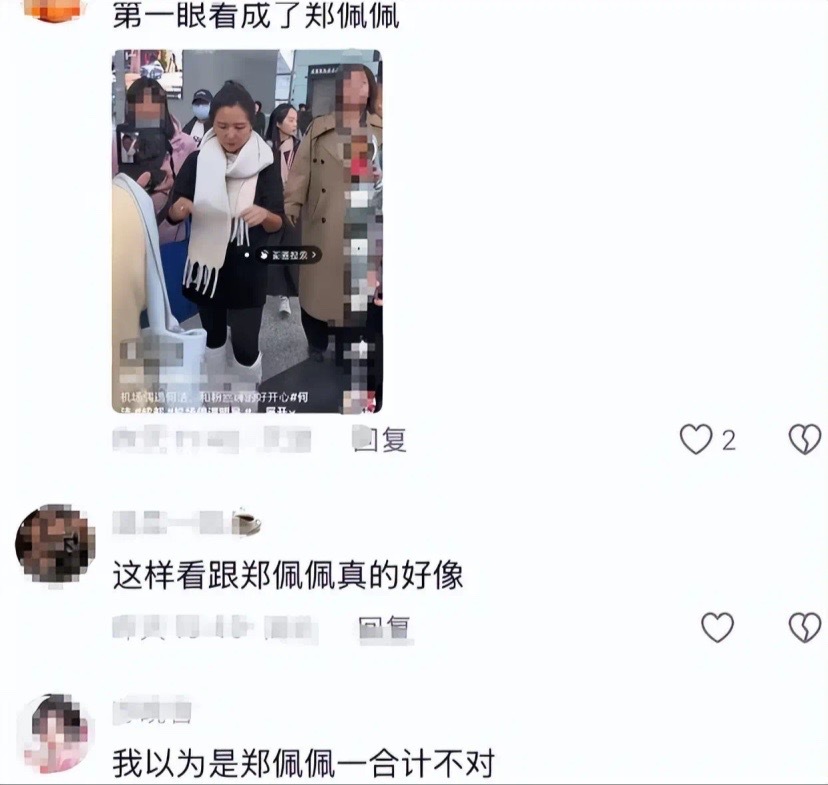Open the second commenter's pixelated avatar
Image resolution: width=828 pixels, height=785 pixels.
point(55,543)
